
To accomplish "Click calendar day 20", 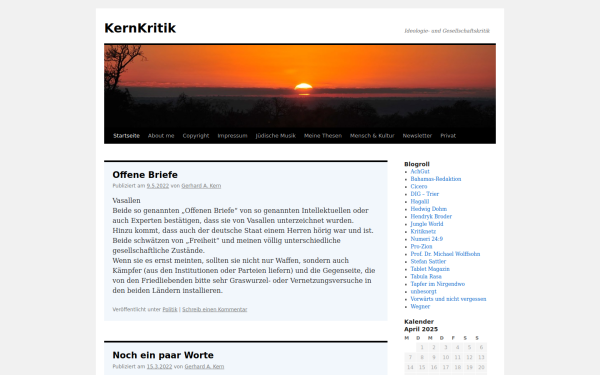I will 481,367.
